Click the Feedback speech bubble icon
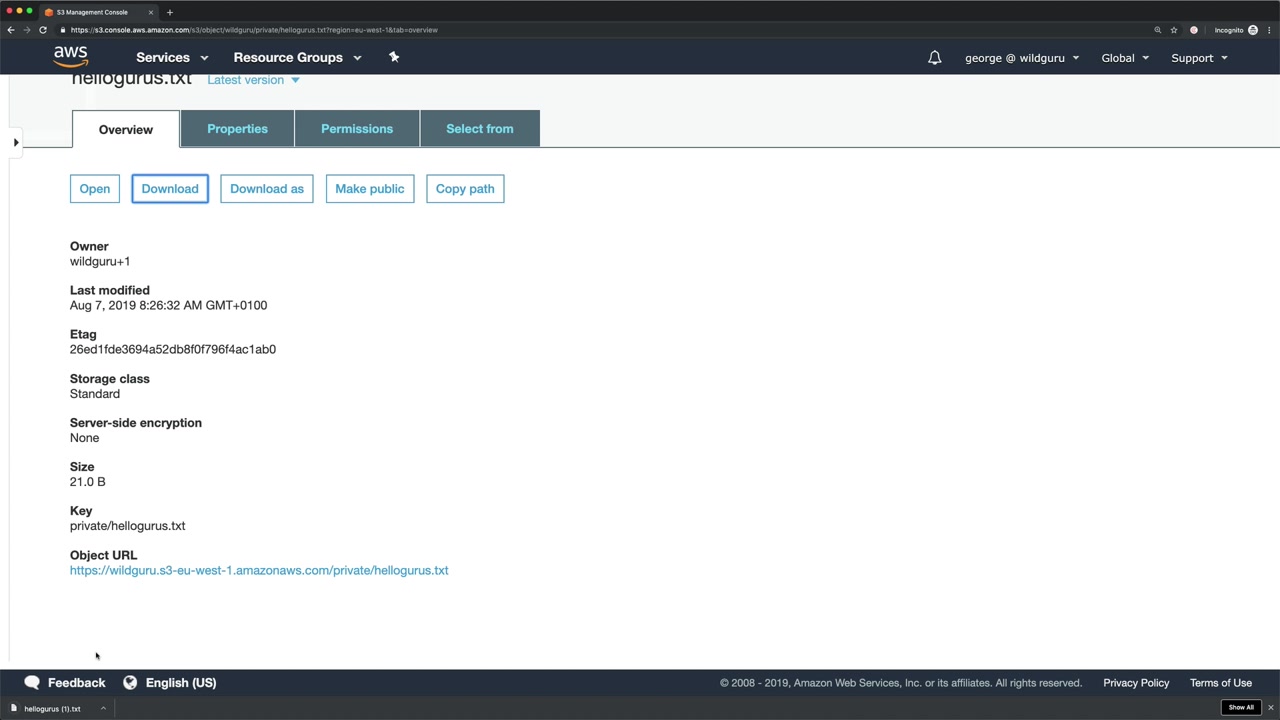Viewport: 1280px width, 720px height. (32, 682)
